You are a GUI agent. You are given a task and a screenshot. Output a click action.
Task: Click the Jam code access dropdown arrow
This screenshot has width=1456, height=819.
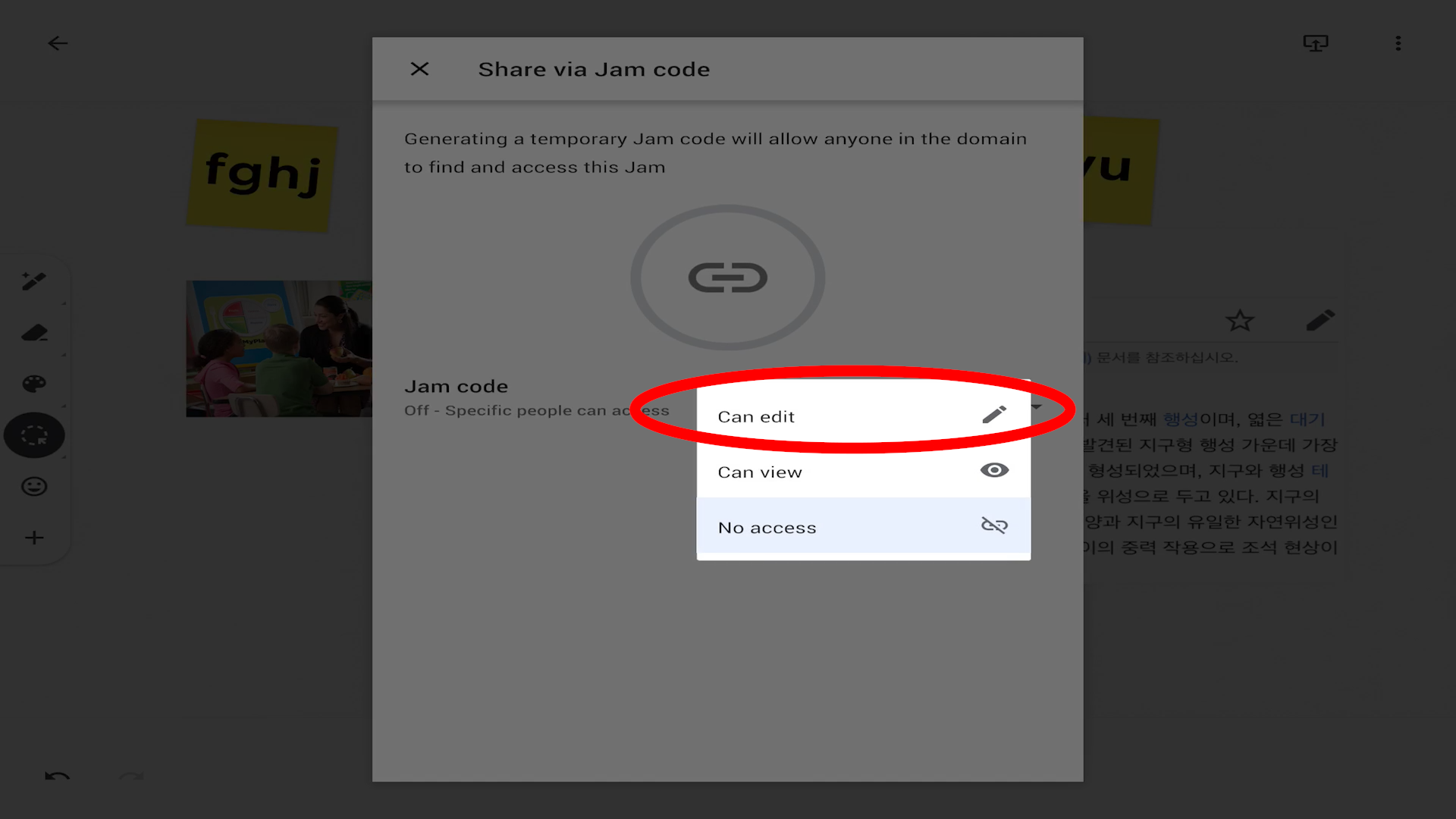tap(1037, 407)
